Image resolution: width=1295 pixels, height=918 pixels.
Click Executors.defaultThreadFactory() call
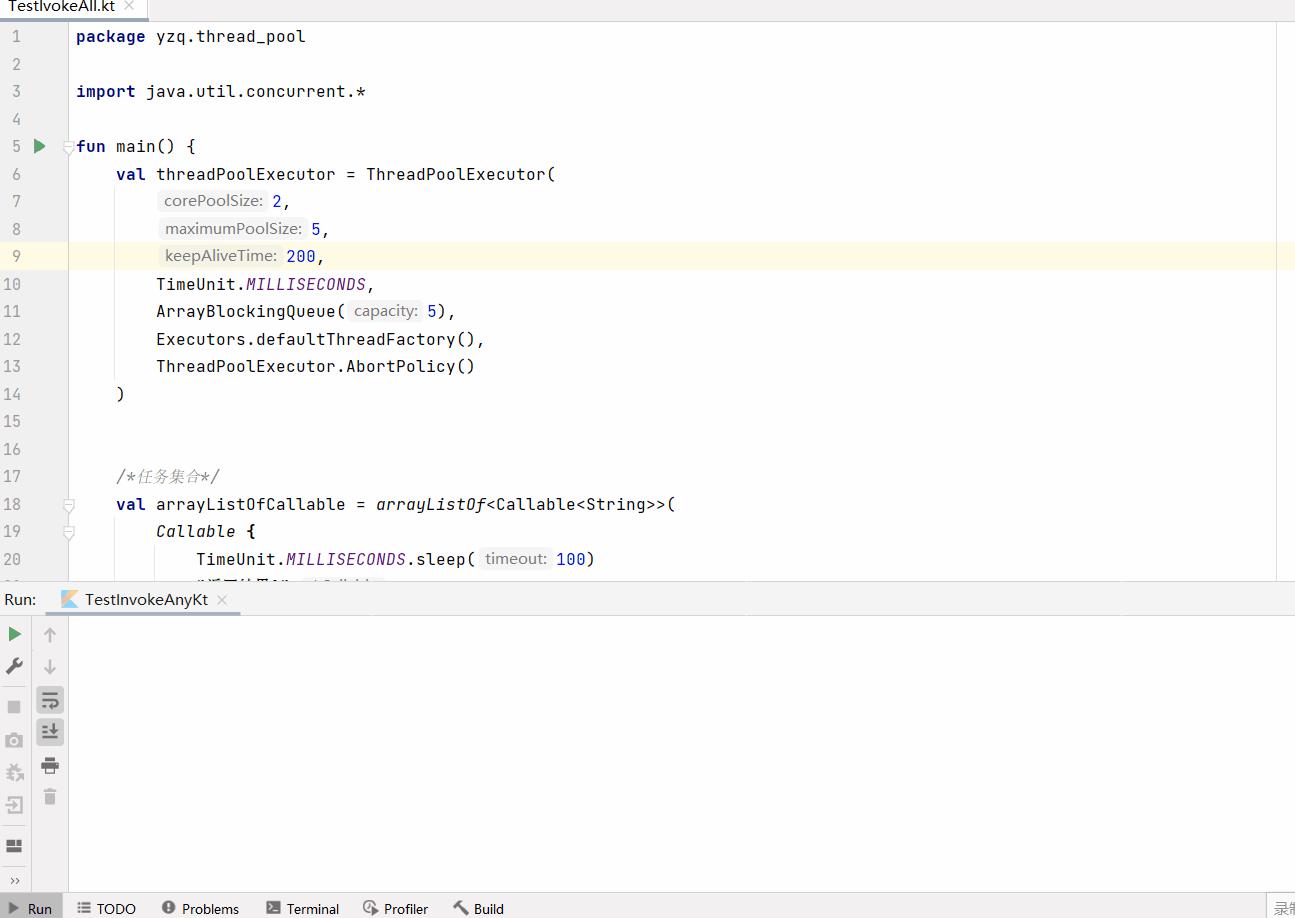pyautogui.click(x=315, y=339)
